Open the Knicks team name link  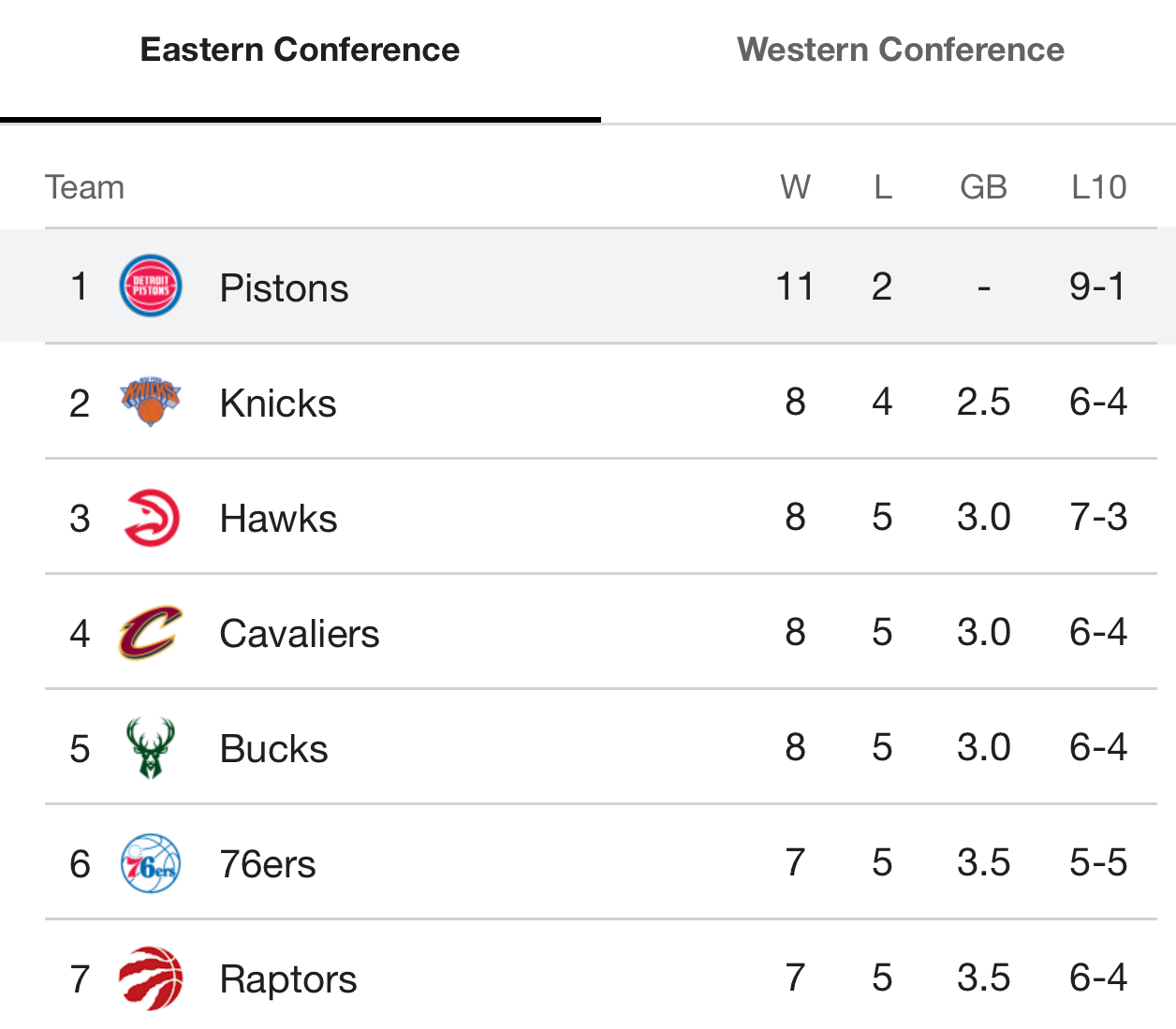pyautogui.click(x=278, y=404)
